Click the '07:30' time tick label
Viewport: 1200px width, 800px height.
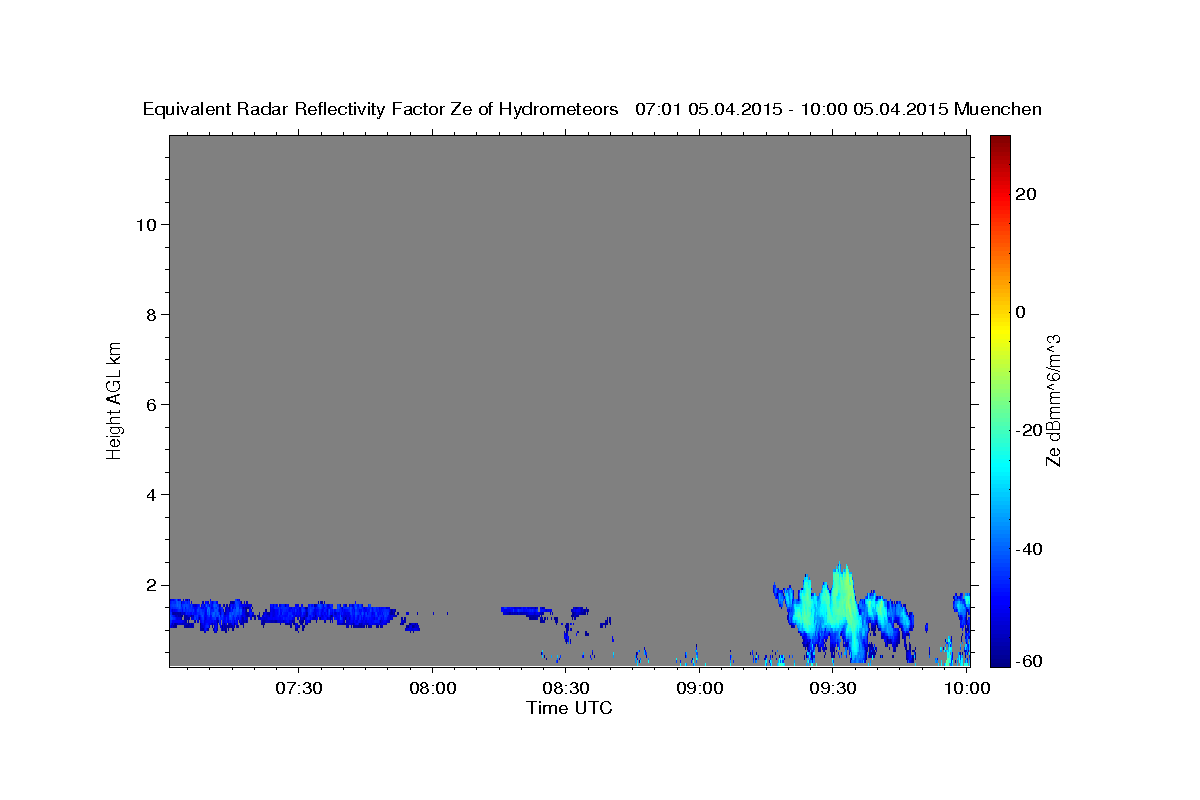click(x=299, y=688)
